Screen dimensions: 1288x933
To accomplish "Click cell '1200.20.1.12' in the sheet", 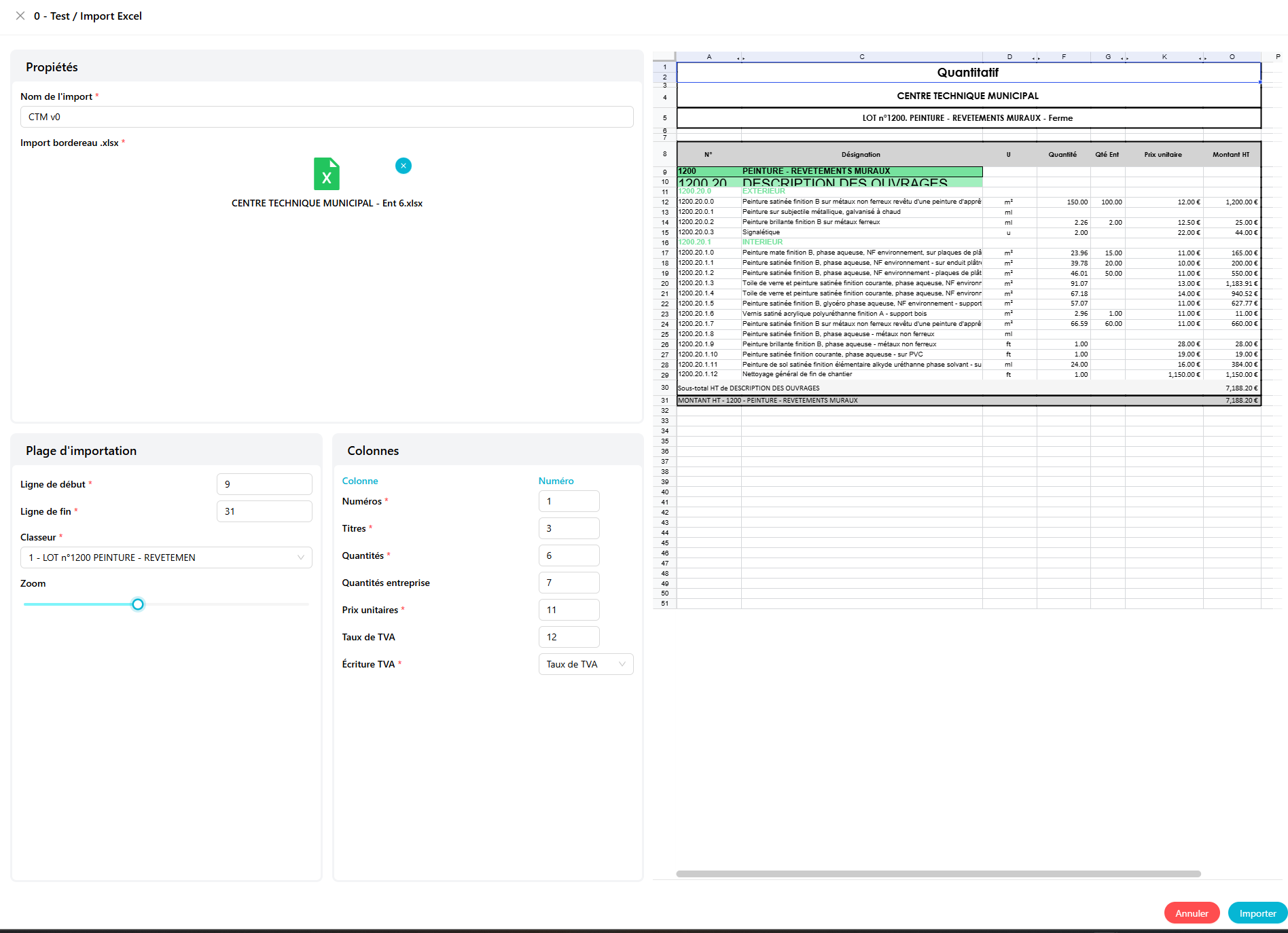I will pos(709,374).
